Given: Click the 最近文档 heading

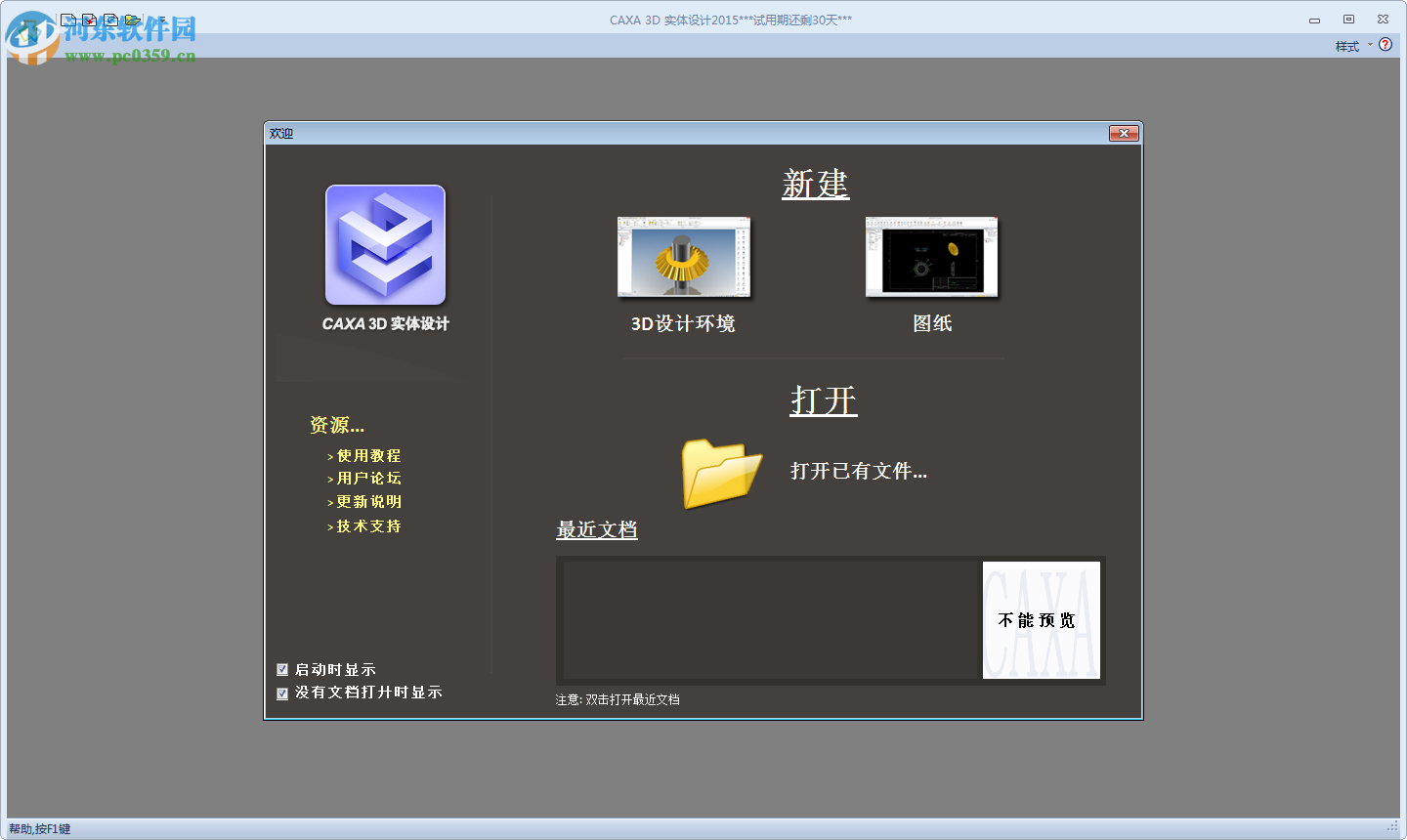Looking at the screenshot, I should tap(597, 529).
